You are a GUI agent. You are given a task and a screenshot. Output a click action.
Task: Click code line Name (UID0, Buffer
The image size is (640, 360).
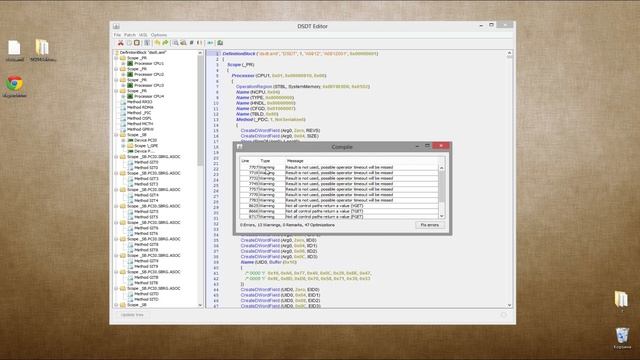click(x=268, y=262)
